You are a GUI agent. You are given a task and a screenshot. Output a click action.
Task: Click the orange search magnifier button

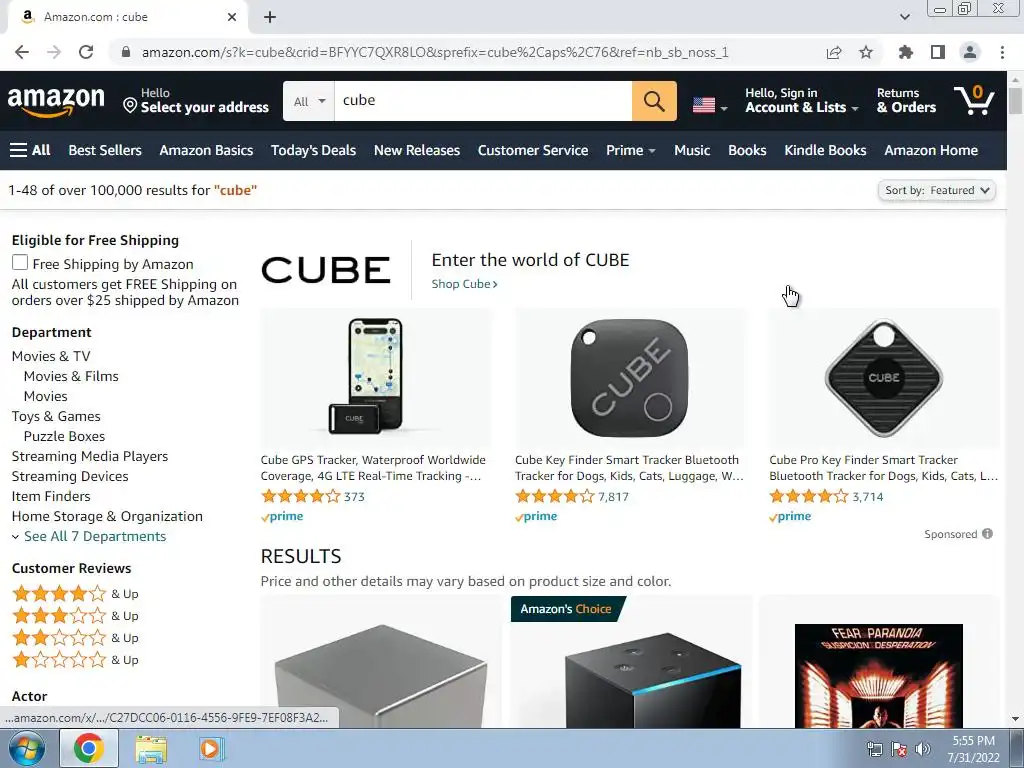654,101
